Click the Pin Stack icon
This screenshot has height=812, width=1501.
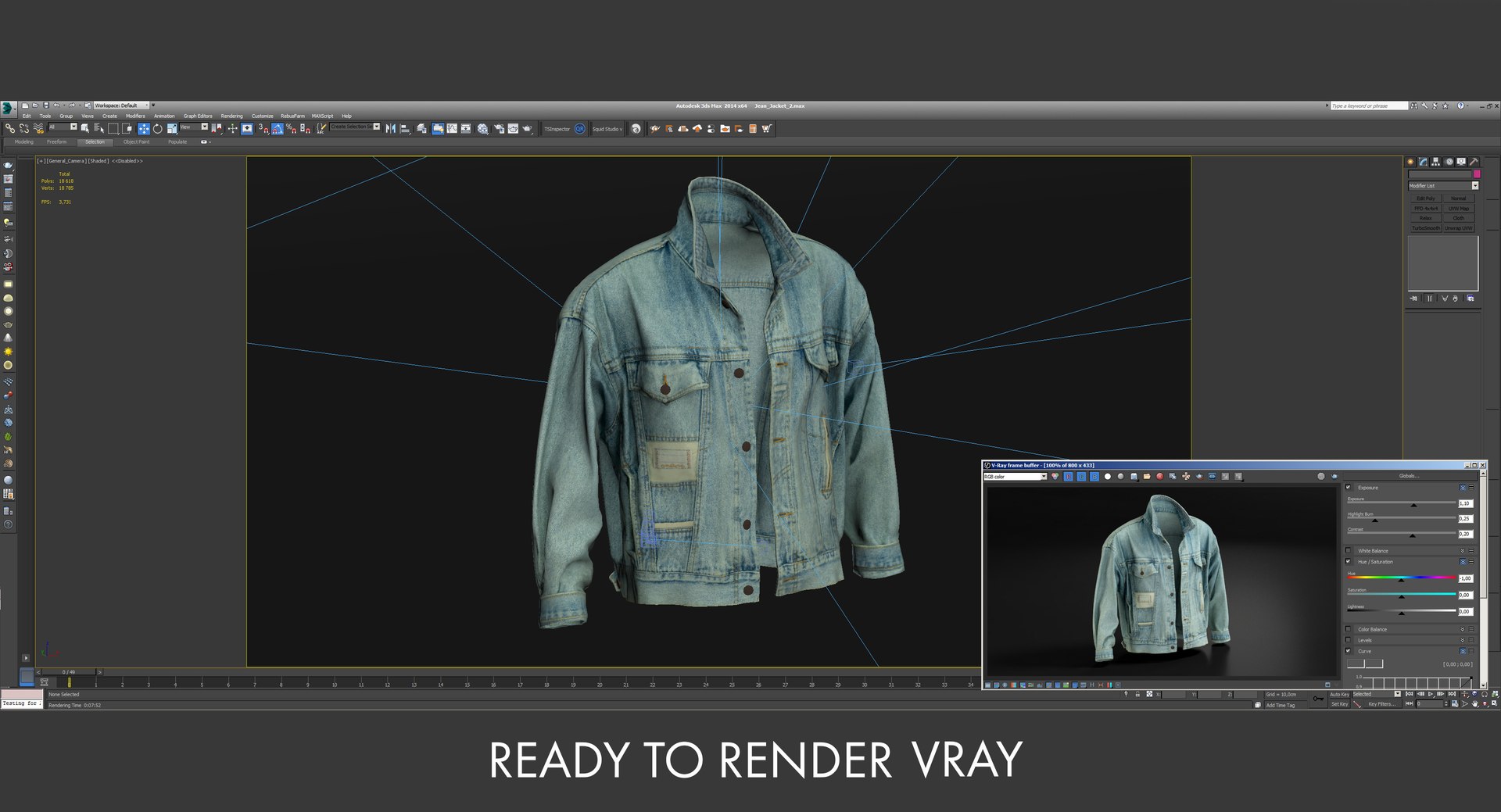[1413, 299]
